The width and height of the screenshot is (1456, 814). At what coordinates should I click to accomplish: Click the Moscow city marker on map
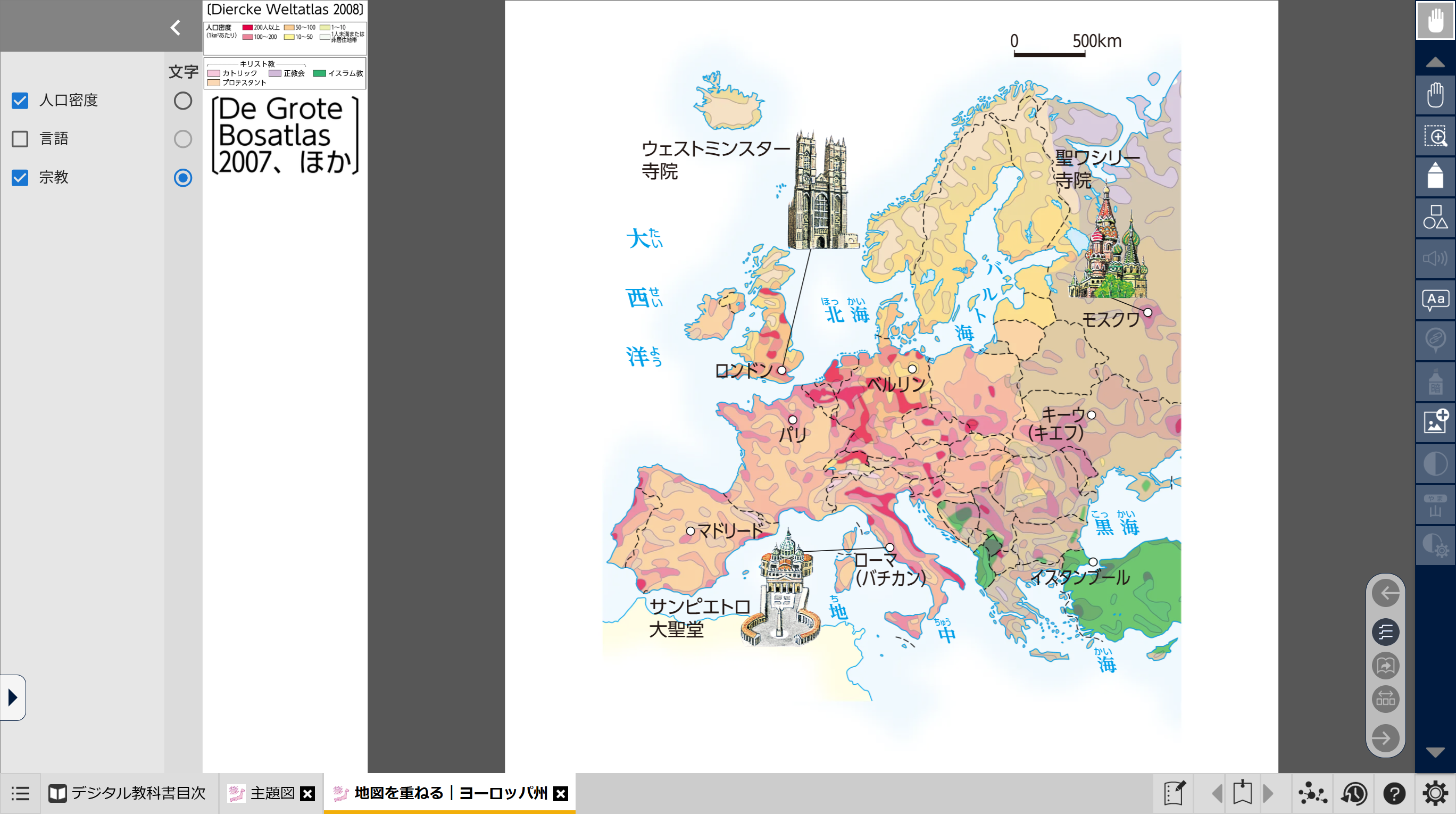click(1147, 312)
